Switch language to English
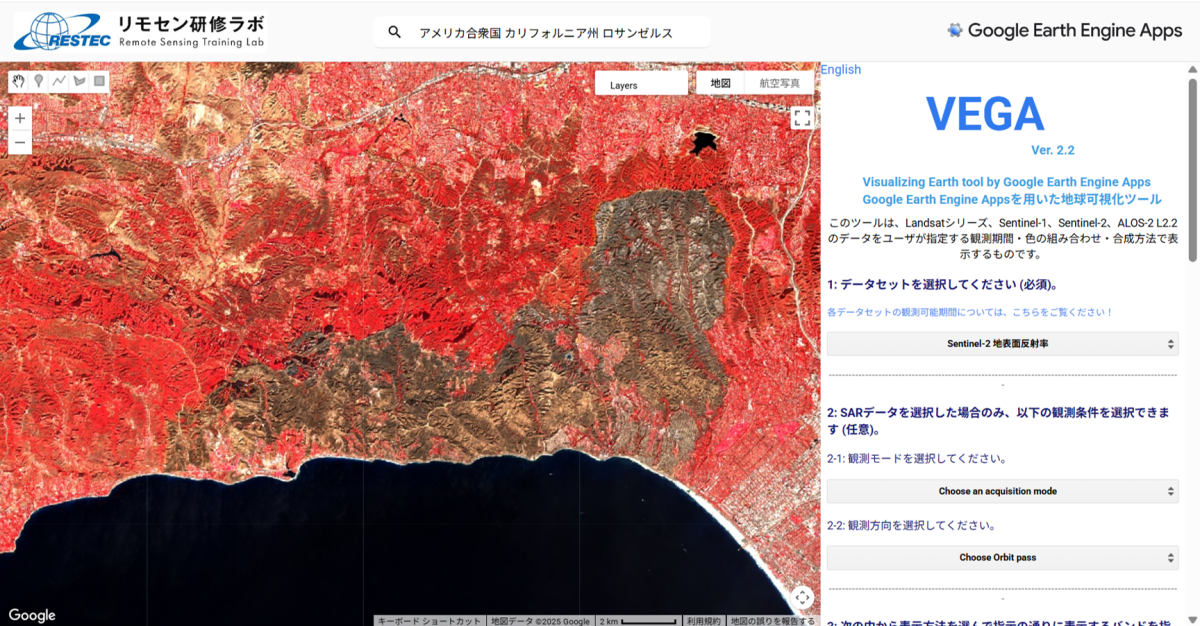Viewport: 1200px width, 626px height. [841, 69]
